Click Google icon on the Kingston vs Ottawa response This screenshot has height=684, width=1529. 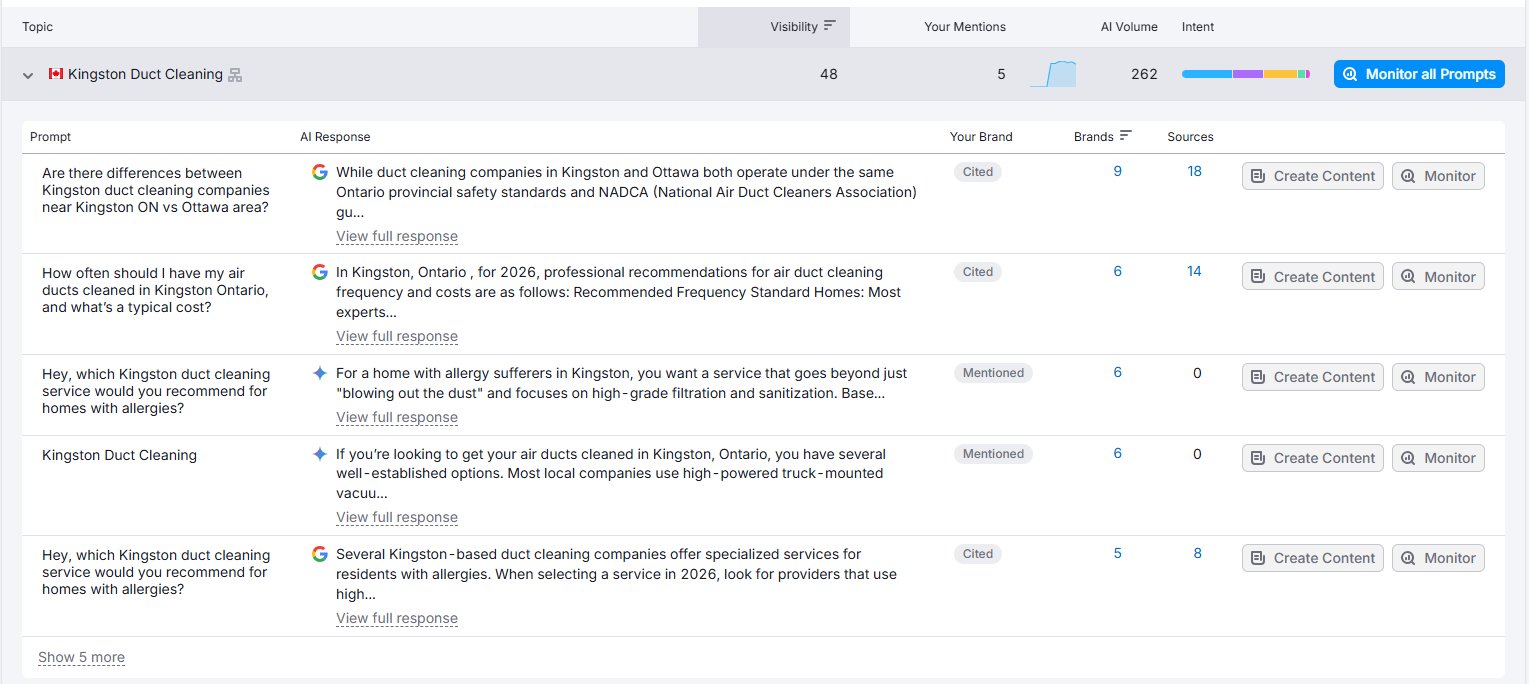[x=320, y=172]
